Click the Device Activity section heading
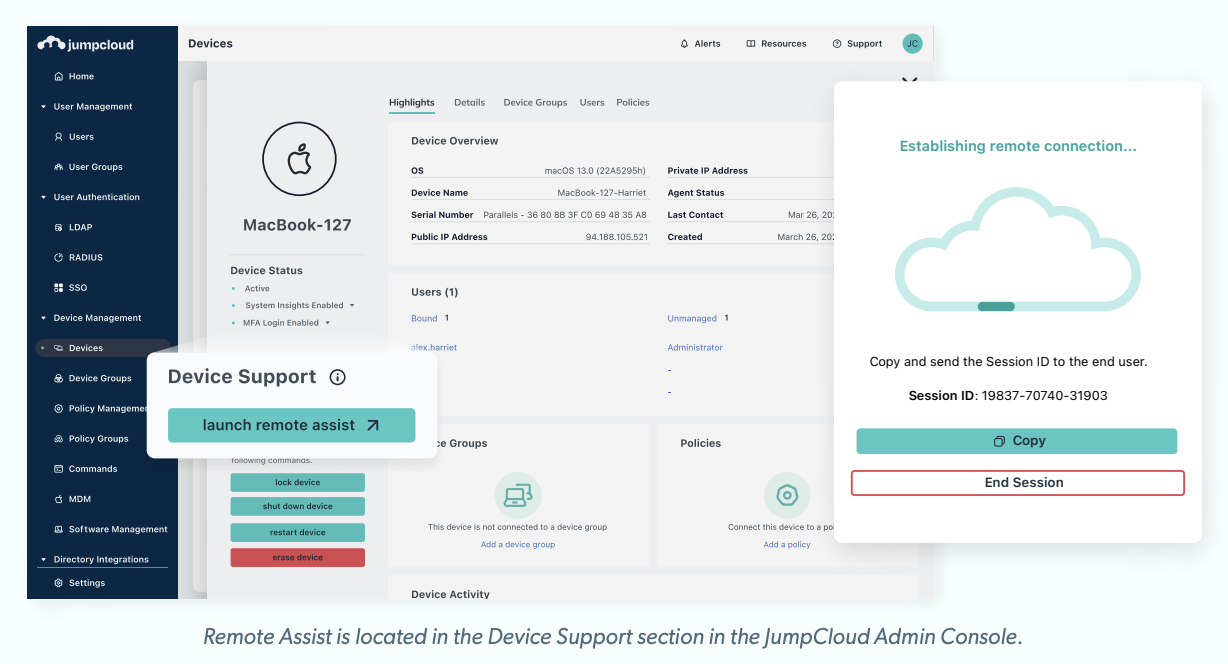 click(450, 594)
